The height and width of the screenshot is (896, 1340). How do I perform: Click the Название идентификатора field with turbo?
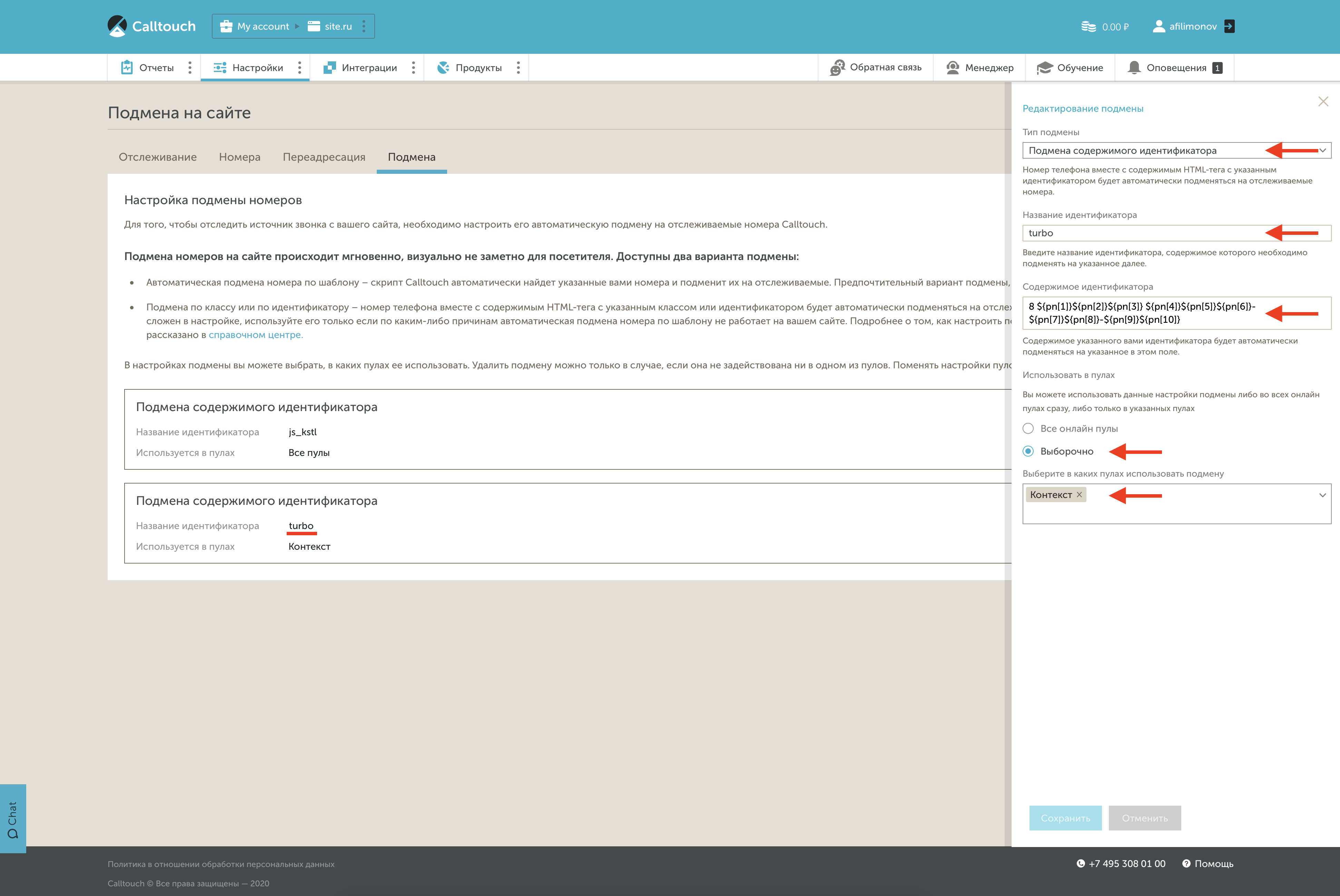(1176, 232)
